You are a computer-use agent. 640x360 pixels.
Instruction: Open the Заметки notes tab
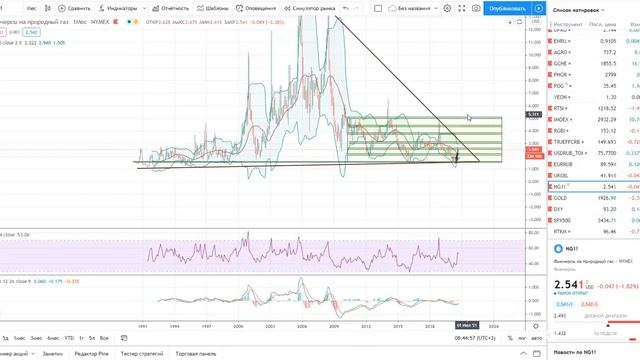[53, 354]
